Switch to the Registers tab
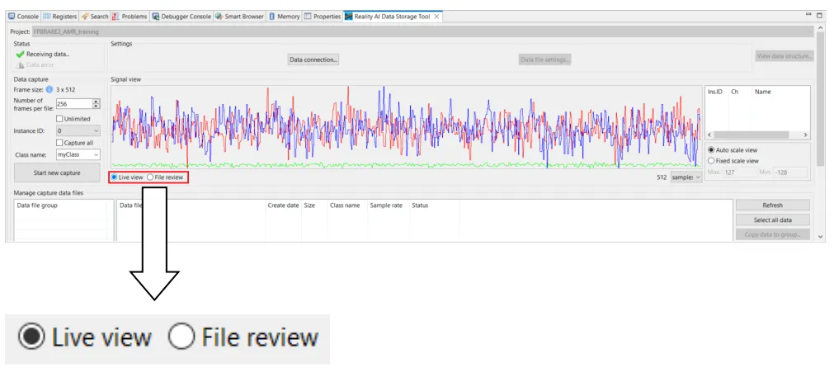834x372 pixels. [60, 16]
